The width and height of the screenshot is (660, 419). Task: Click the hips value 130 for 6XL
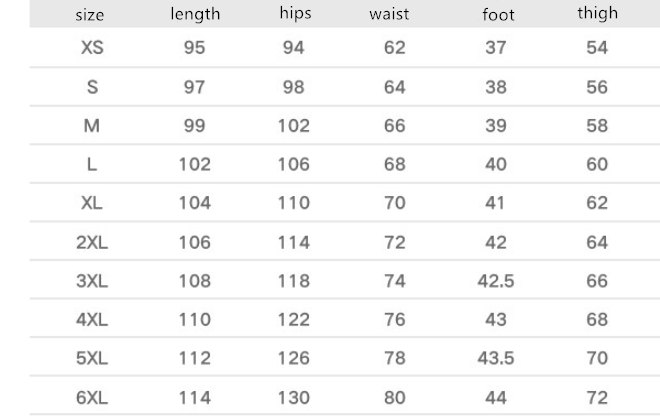294,395
